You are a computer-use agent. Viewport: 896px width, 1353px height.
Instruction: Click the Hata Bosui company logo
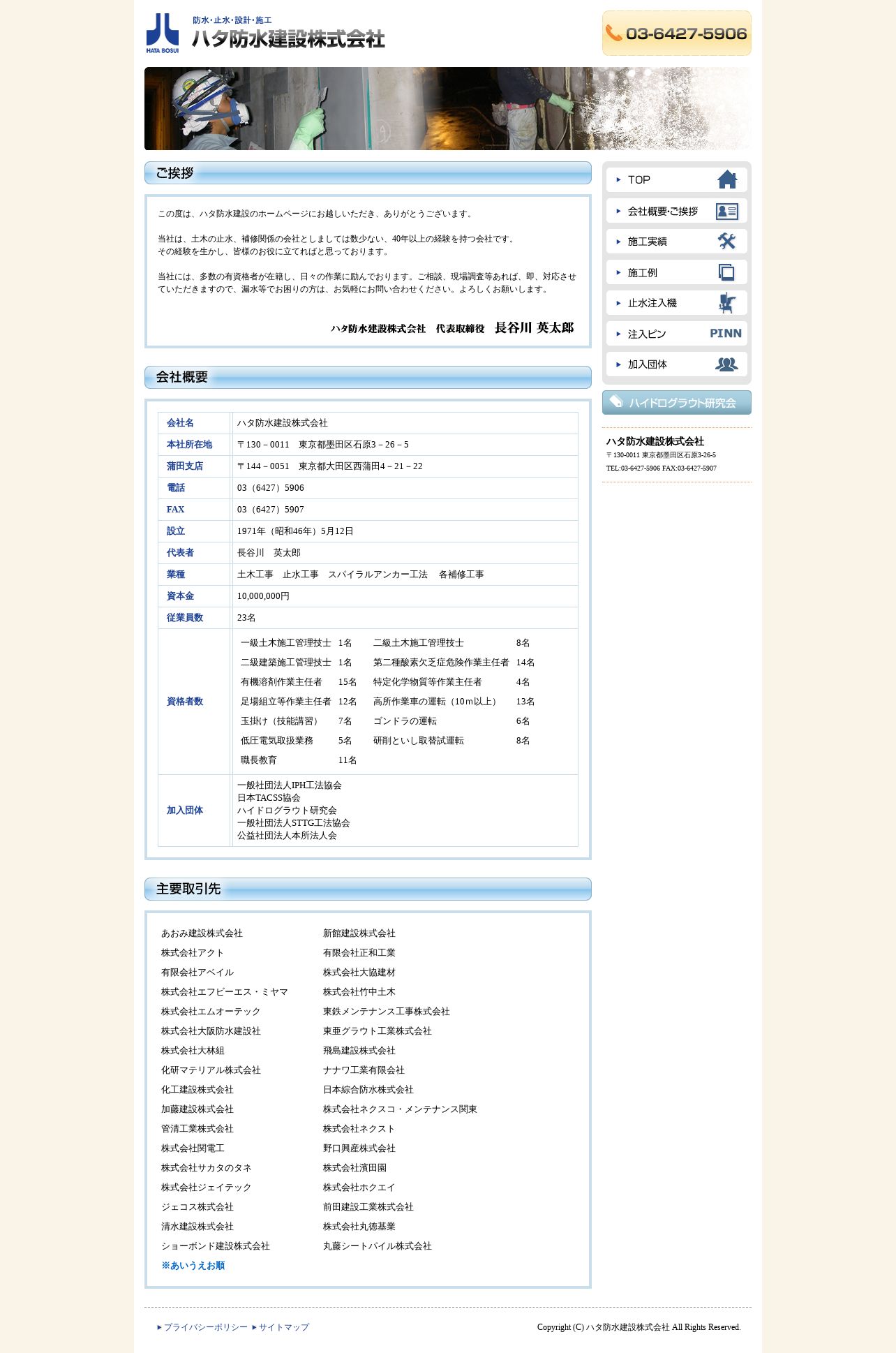point(163,33)
